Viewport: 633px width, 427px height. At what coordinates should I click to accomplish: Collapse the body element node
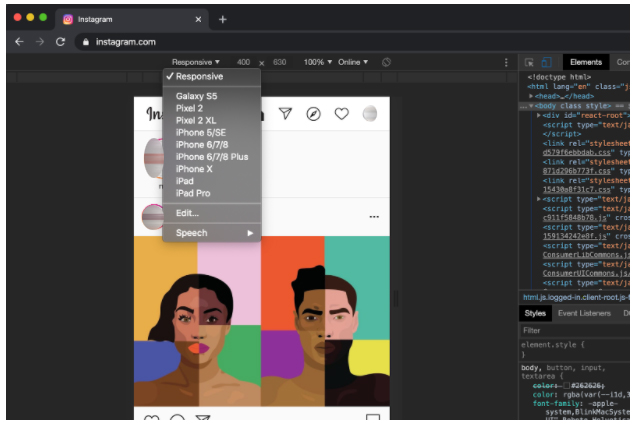[x=531, y=106]
